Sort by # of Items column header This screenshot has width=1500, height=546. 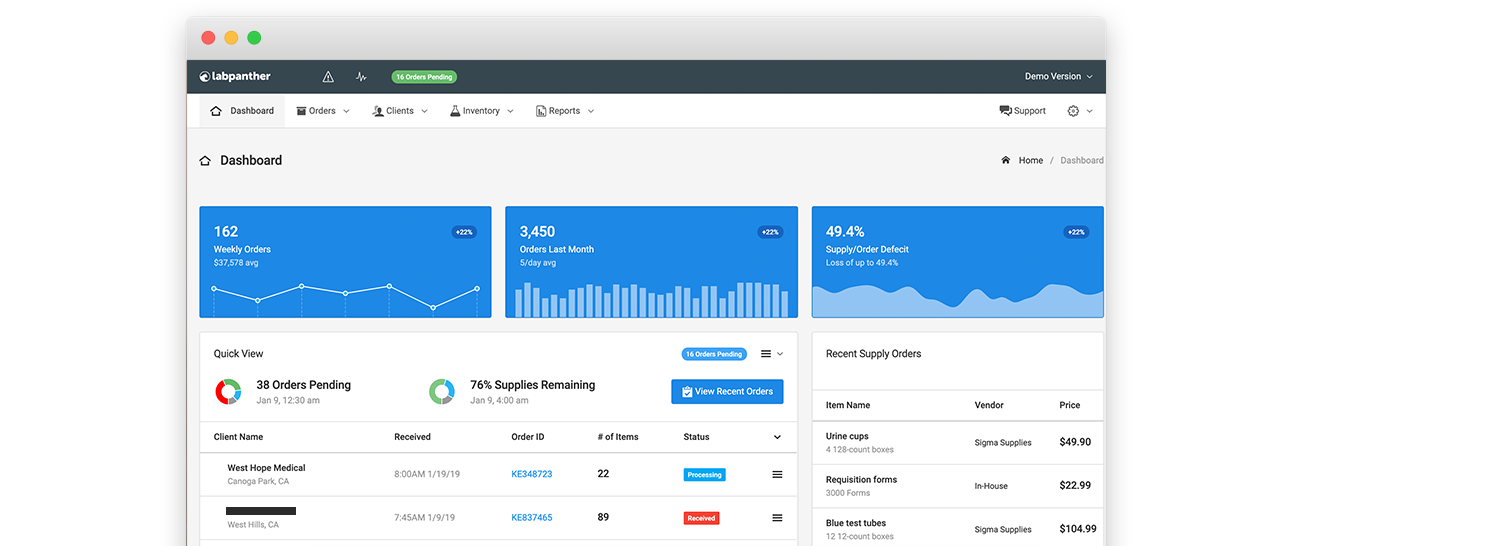[618, 437]
